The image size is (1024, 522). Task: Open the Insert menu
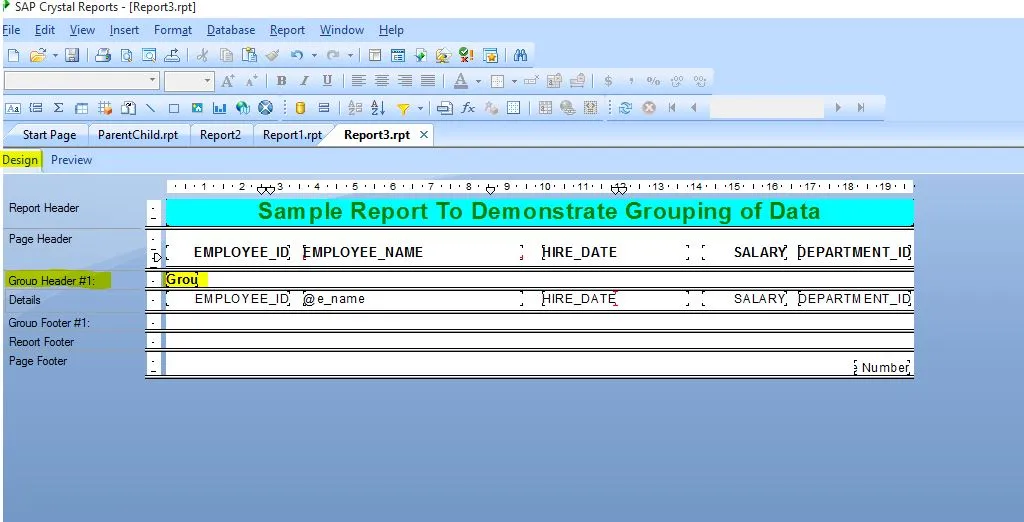[124, 30]
